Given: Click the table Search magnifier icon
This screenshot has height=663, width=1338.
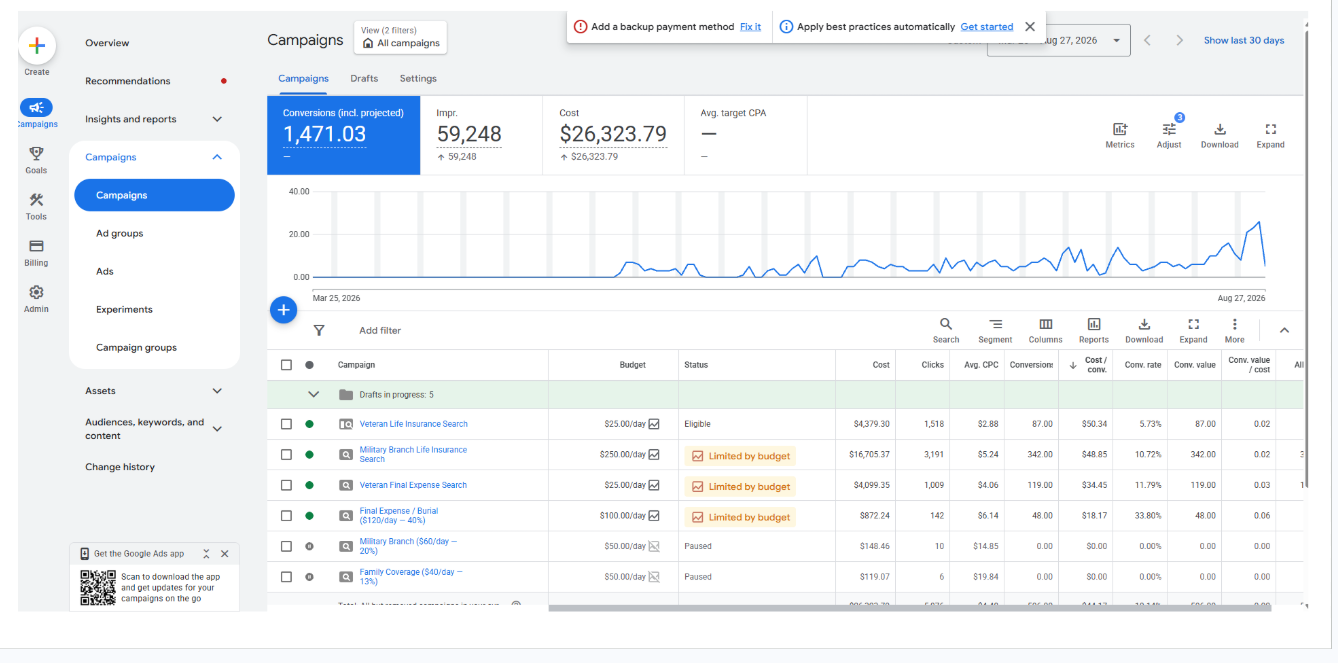Looking at the screenshot, I should pyautogui.click(x=946, y=324).
